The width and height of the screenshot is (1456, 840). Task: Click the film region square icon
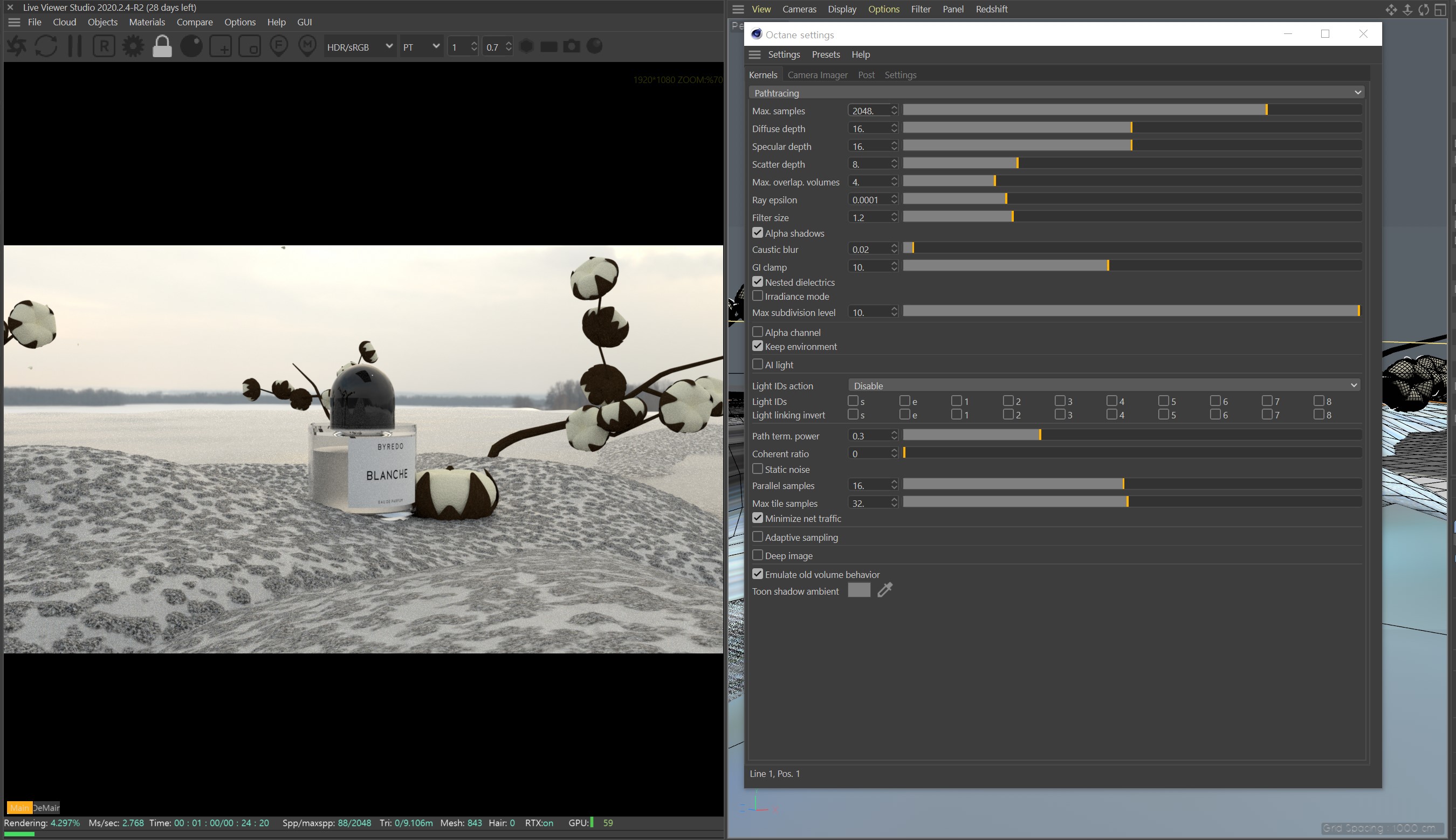250,46
